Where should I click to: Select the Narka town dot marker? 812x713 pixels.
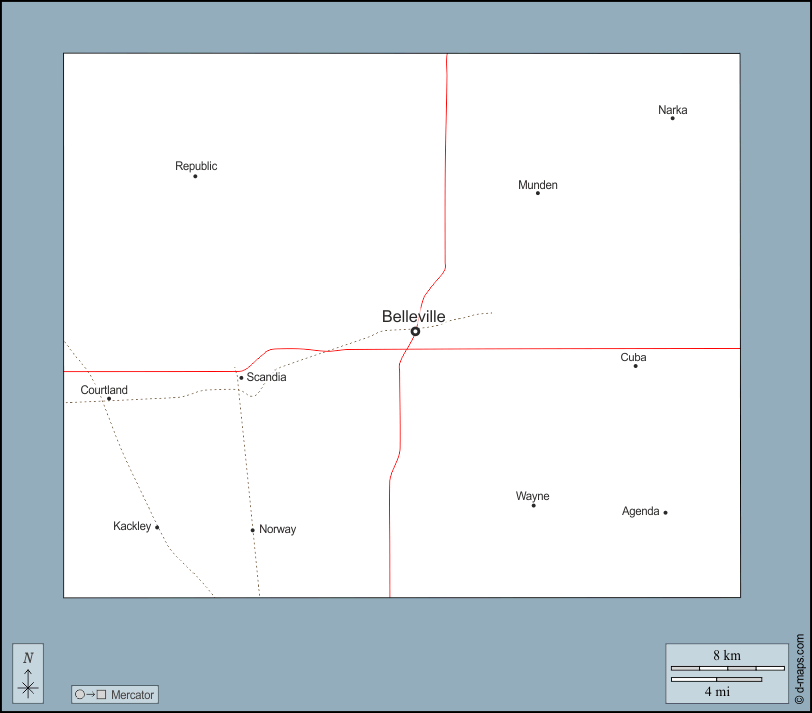672,118
